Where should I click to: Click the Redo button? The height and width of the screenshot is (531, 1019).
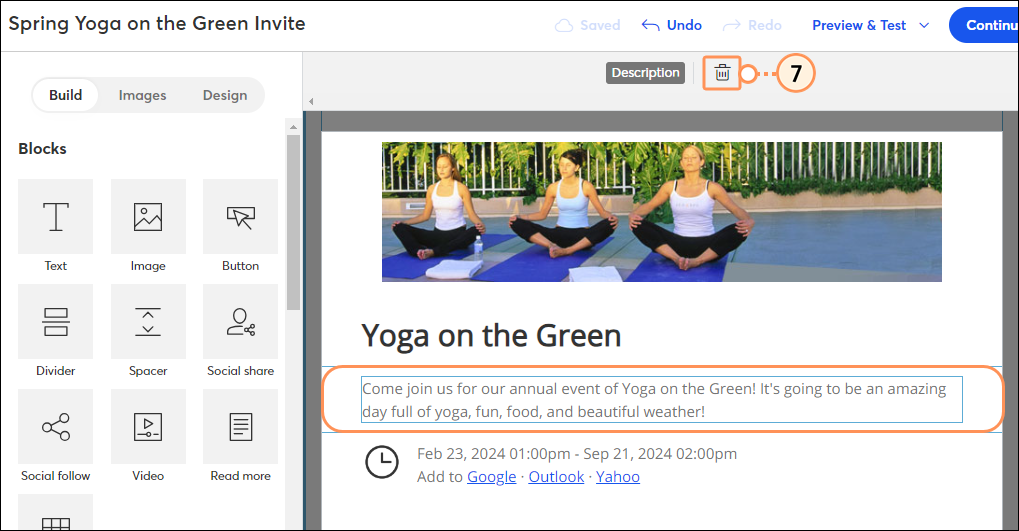pos(752,25)
